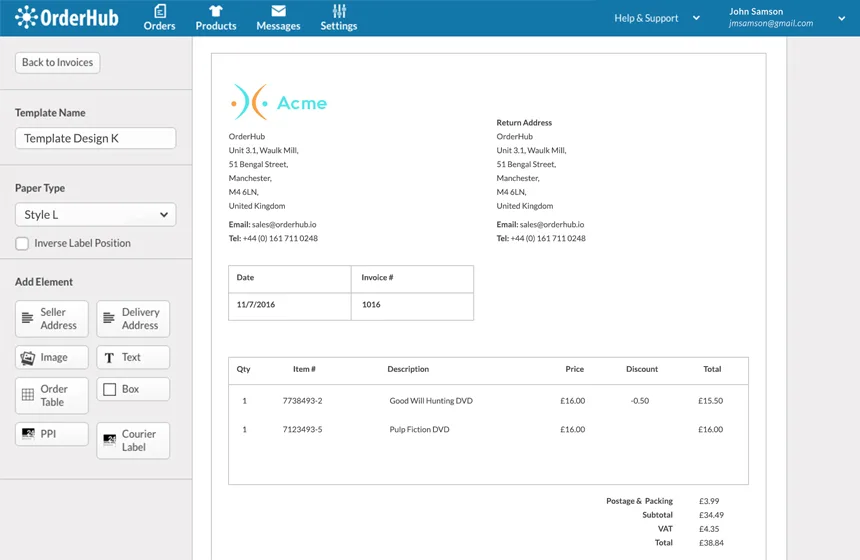Enable Inverse Label Position checkbox
The width and height of the screenshot is (860, 560).
22,244
